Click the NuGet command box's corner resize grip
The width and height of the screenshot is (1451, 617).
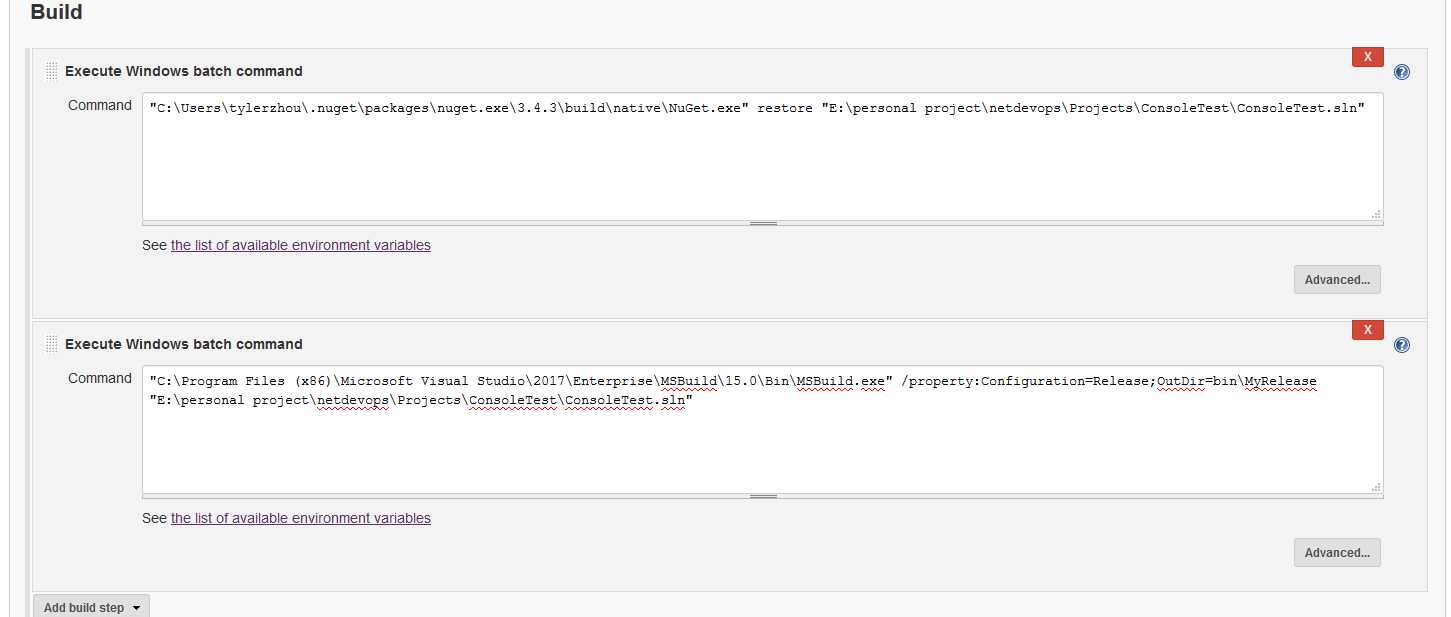point(1376,213)
